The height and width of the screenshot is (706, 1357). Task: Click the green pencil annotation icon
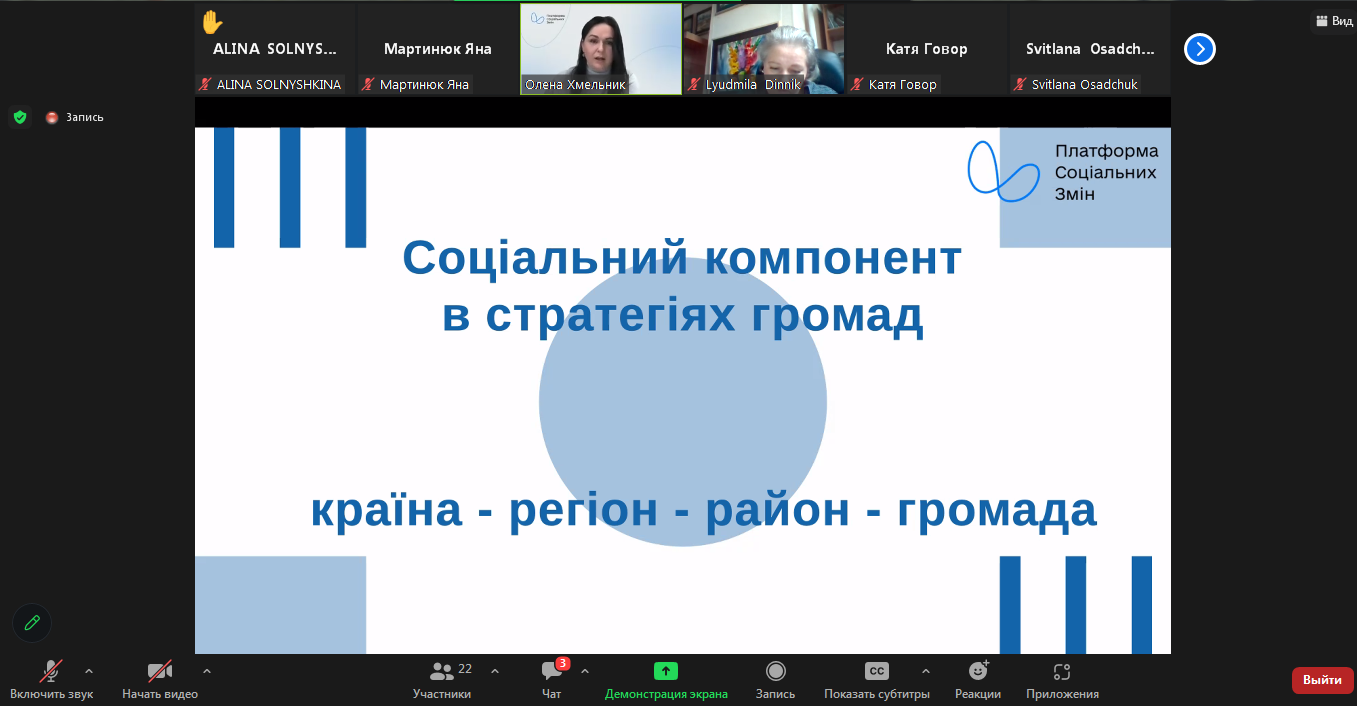tap(32, 623)
